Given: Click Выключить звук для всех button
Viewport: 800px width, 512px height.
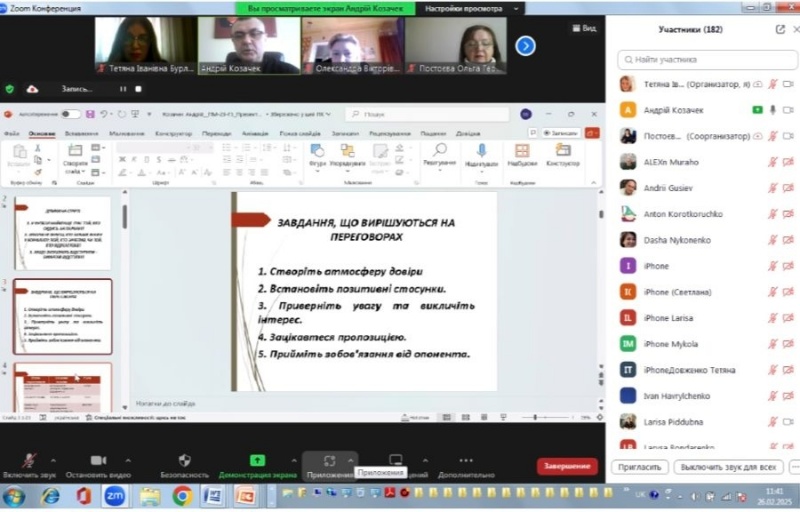Looking at the screenshot, I should coord(728,467).
